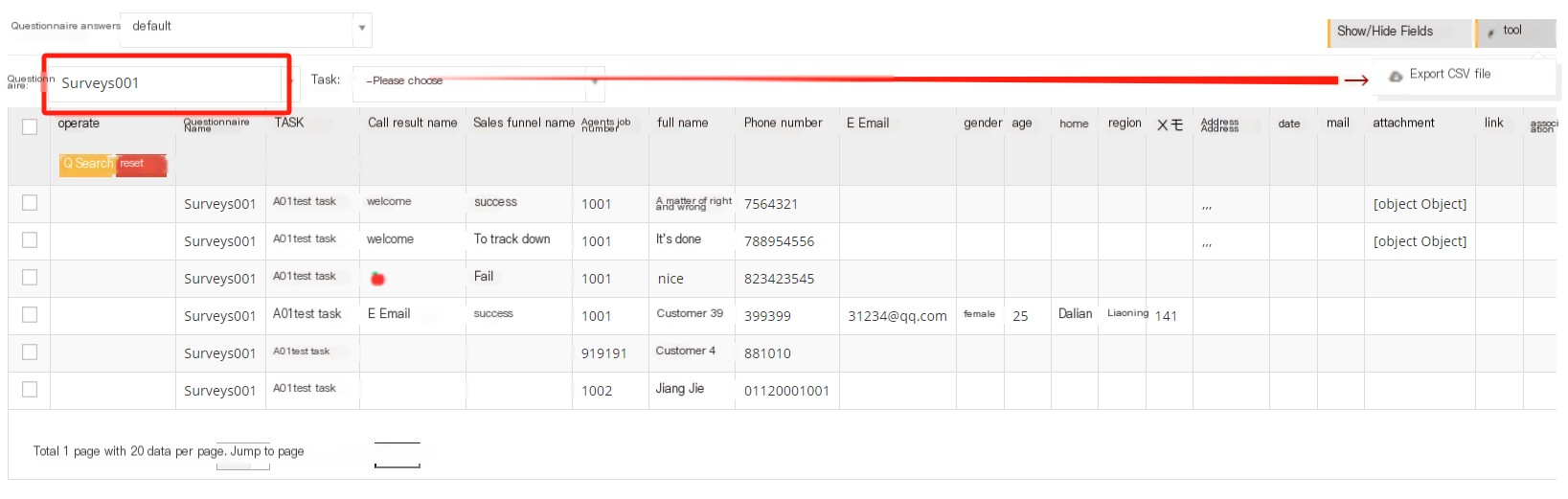Click the search magnifier icon in Search button
Viewport: 1568px width, 499px height.
[x=68, y=164]
